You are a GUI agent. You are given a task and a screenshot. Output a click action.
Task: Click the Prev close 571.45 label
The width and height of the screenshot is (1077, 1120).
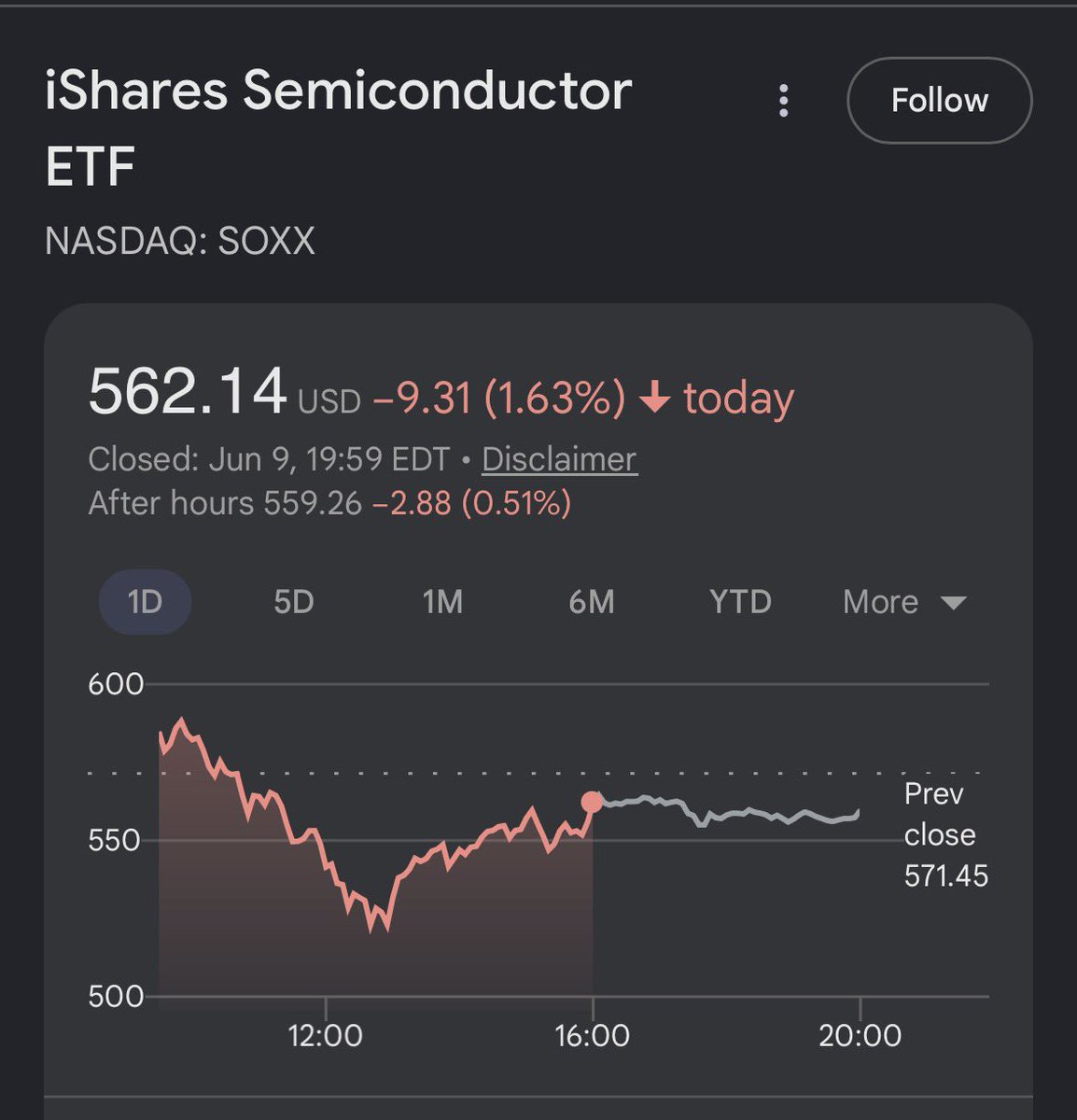[x=945, y=834]
